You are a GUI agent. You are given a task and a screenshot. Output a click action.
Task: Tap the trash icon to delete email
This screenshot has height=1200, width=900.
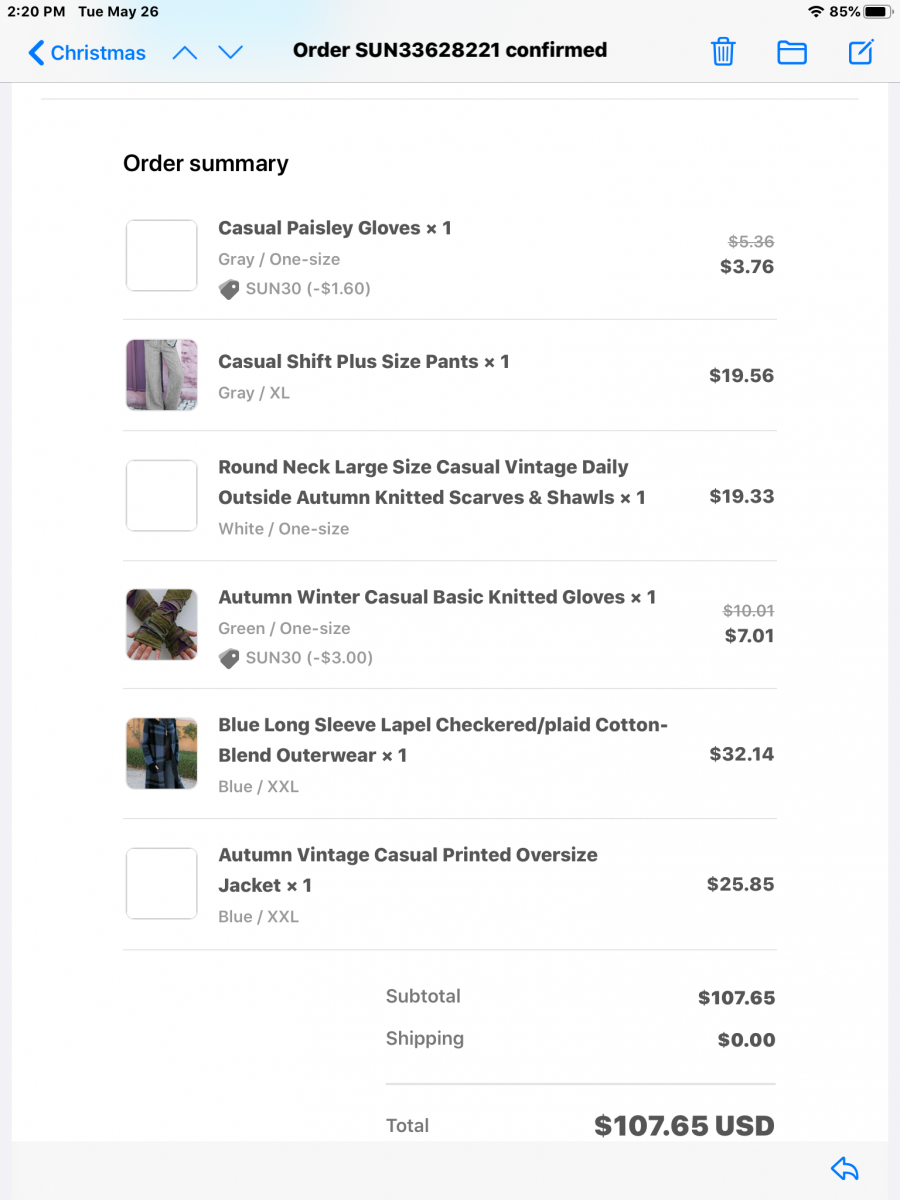coord(723,52)
